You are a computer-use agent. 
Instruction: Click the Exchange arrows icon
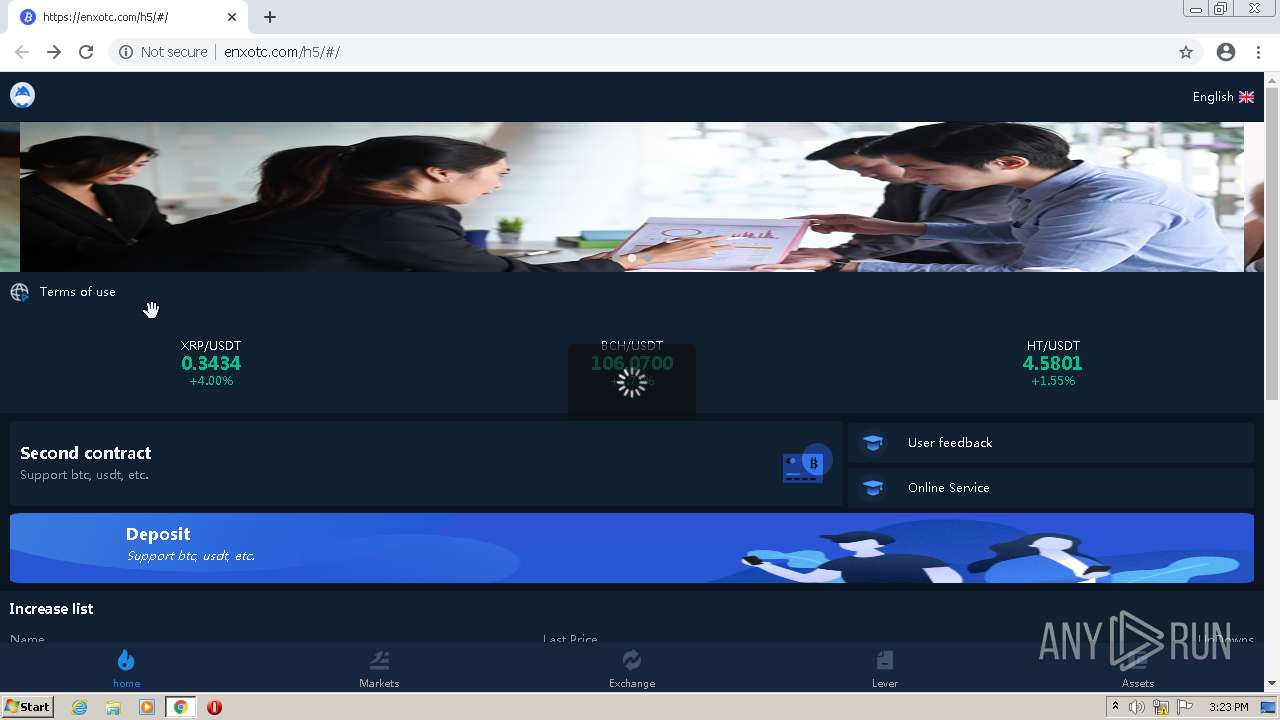tap(632, 660)
